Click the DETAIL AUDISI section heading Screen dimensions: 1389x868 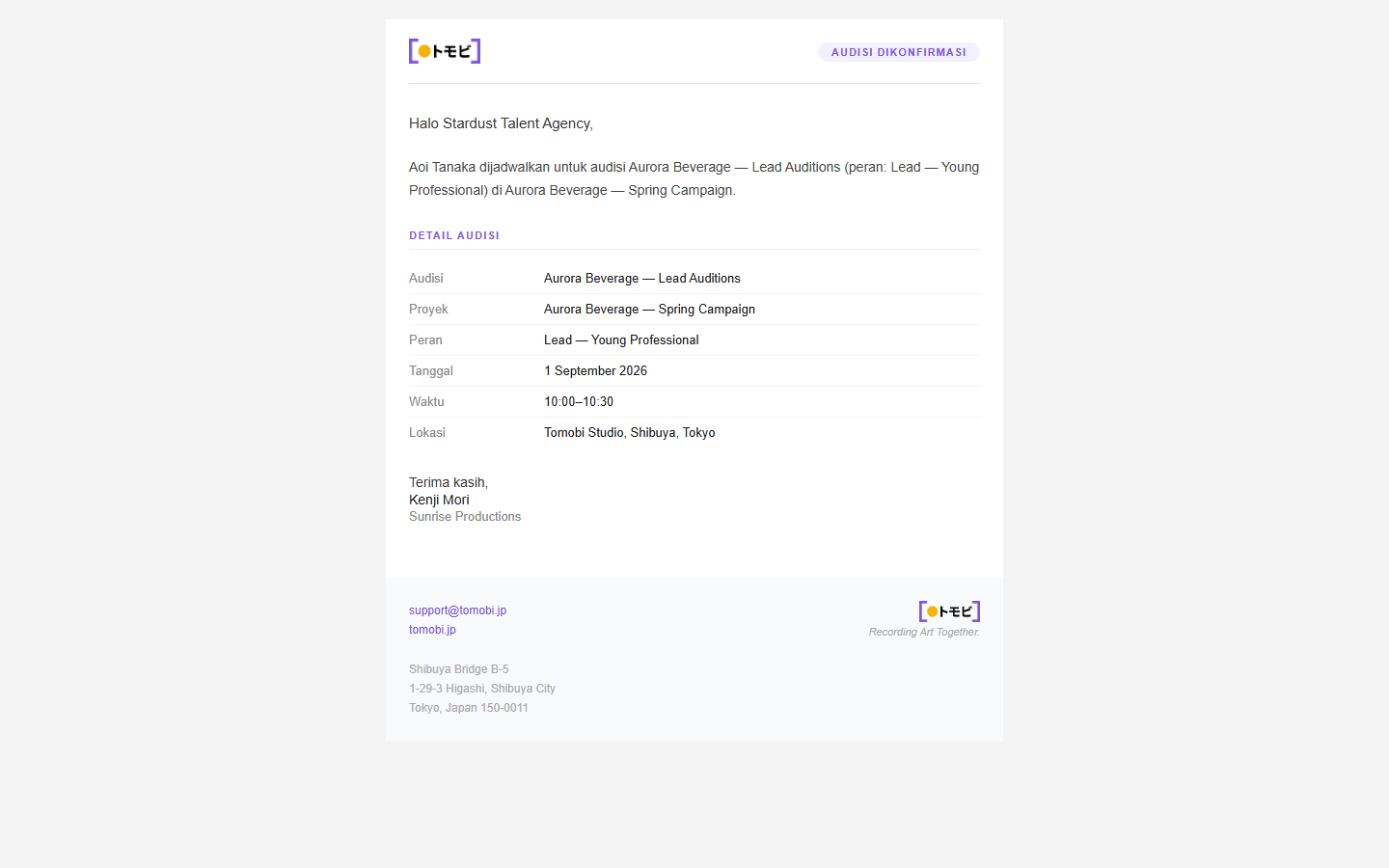(454, 235)
